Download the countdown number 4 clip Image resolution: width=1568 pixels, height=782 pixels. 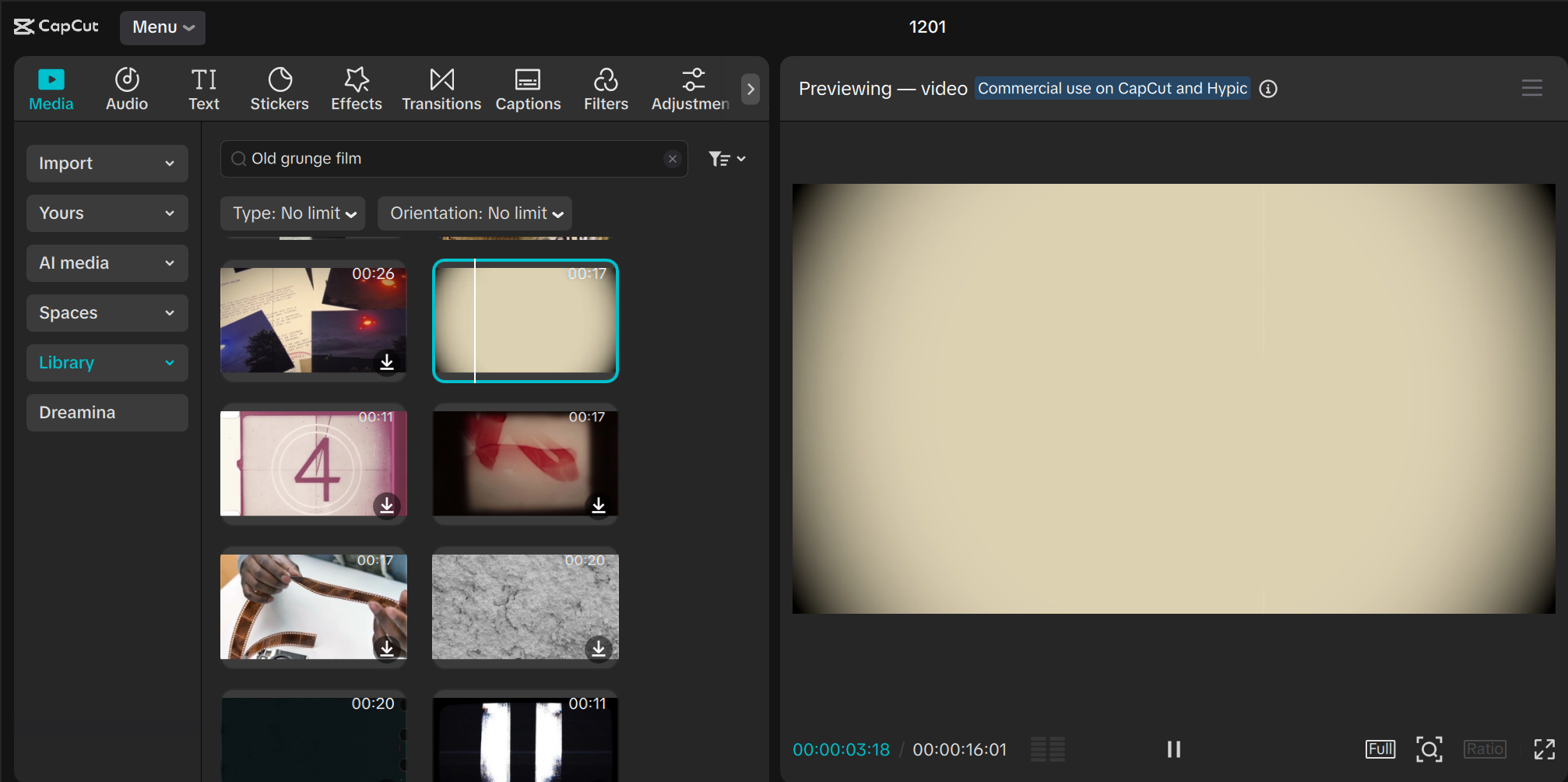387,505
